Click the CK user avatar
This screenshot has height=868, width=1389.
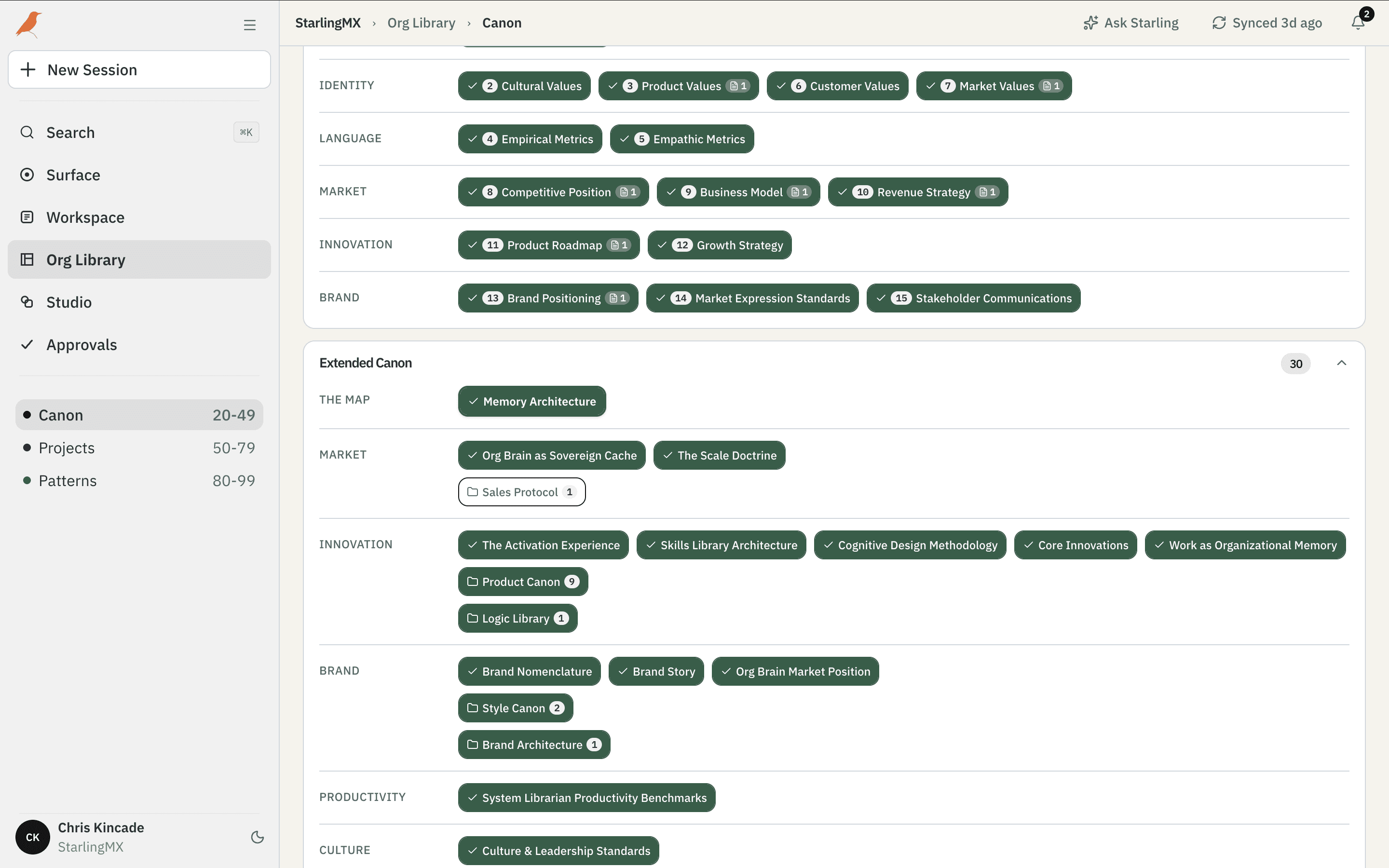click(33, 837)
